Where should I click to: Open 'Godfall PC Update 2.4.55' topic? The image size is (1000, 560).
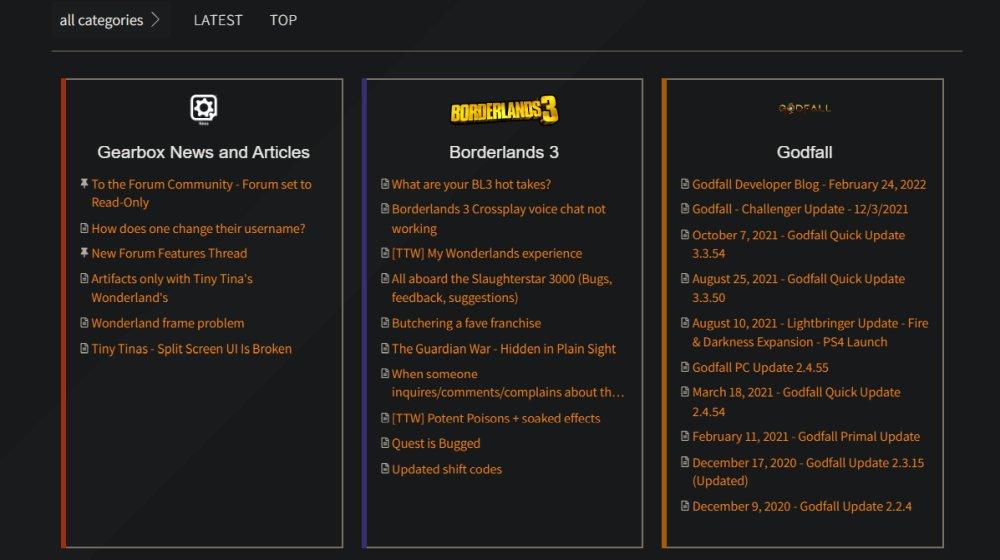click(760, 367)
